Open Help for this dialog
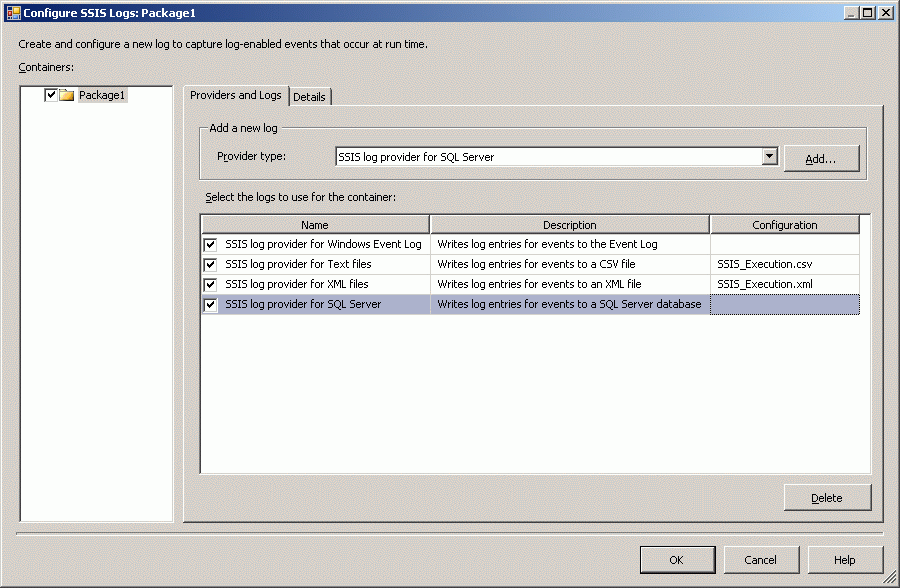Screen dimensions: 900x588 pos(845,560)
